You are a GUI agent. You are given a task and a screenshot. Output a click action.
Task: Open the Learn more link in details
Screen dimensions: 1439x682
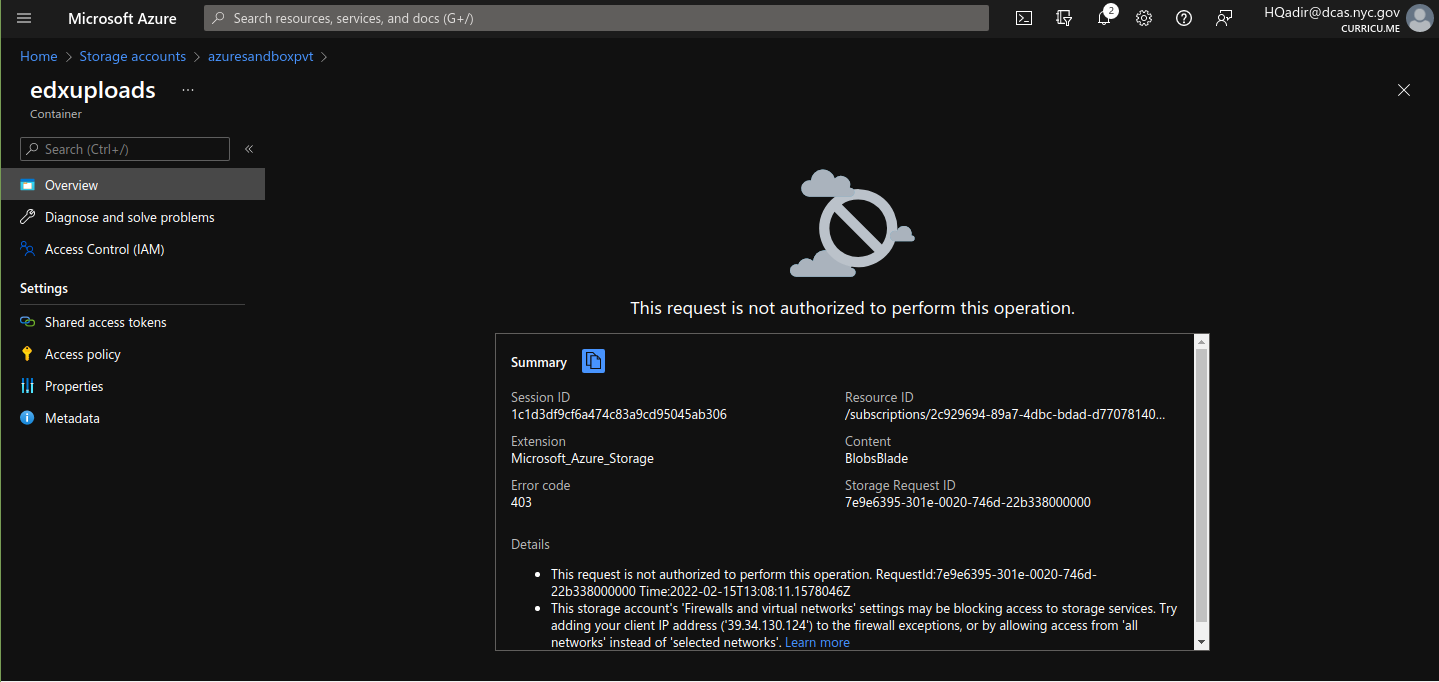[x=817, y=642]
